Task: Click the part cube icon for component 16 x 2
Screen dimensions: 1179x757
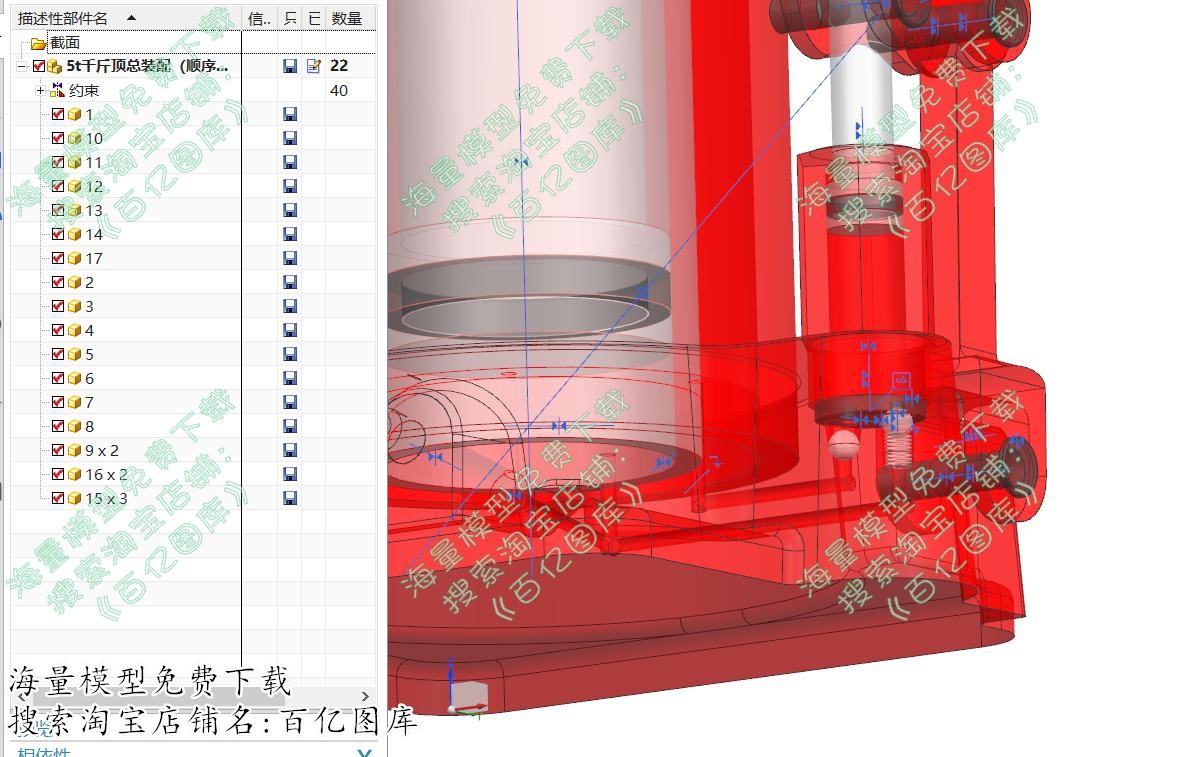Action: [74, 474]
